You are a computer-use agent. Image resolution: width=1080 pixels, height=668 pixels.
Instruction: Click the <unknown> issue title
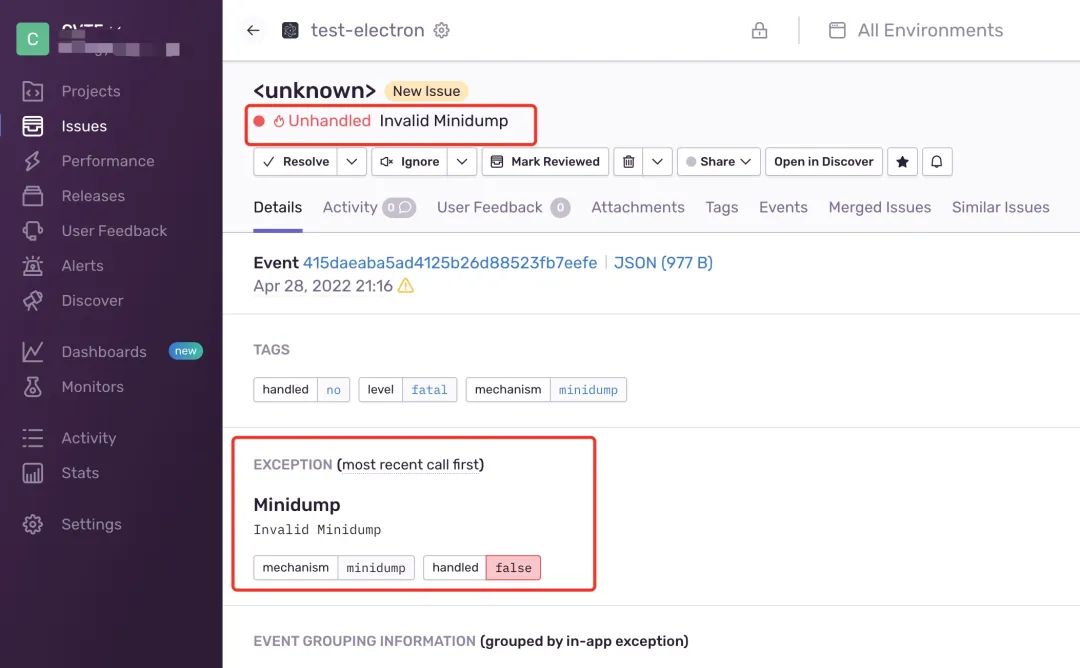pos(315,91)
